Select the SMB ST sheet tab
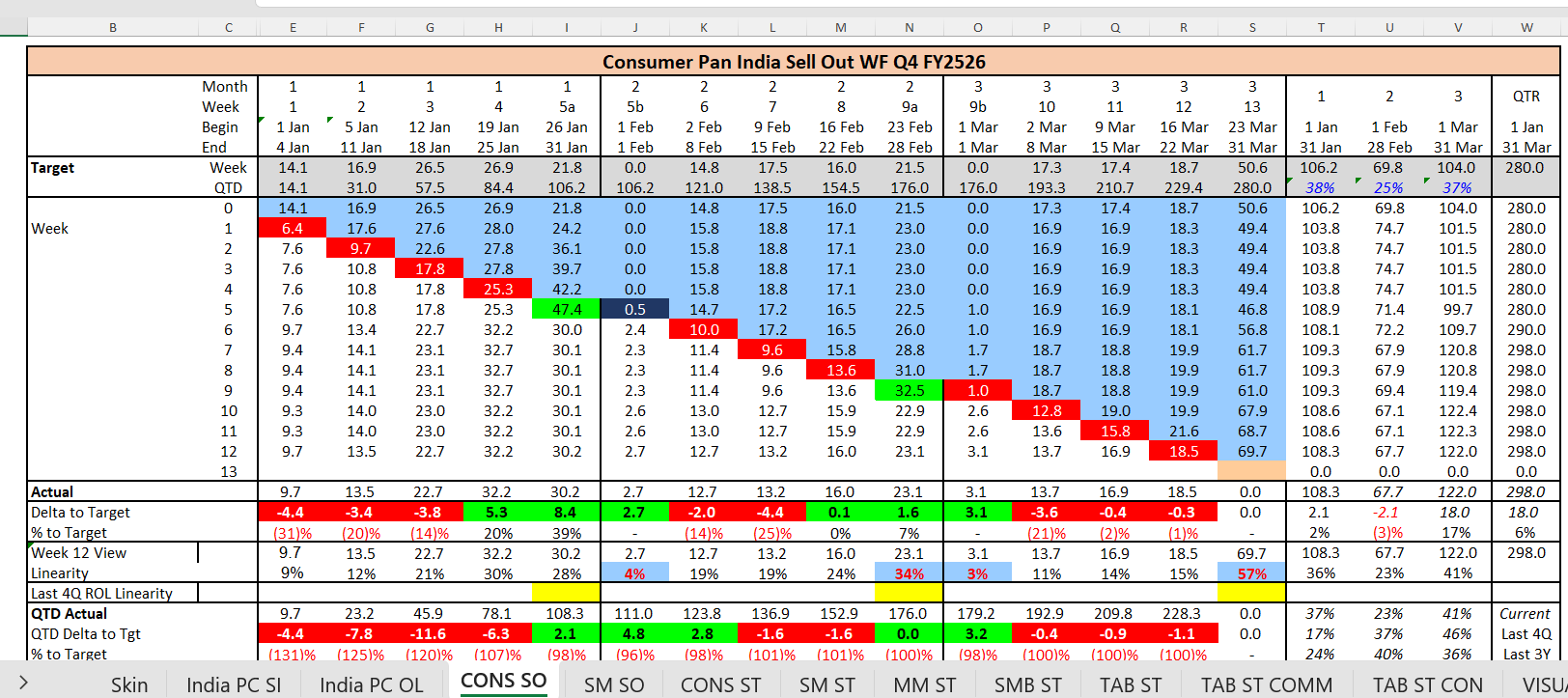This screenshot has width=1568, height=698. click(x=1027, y=684)
